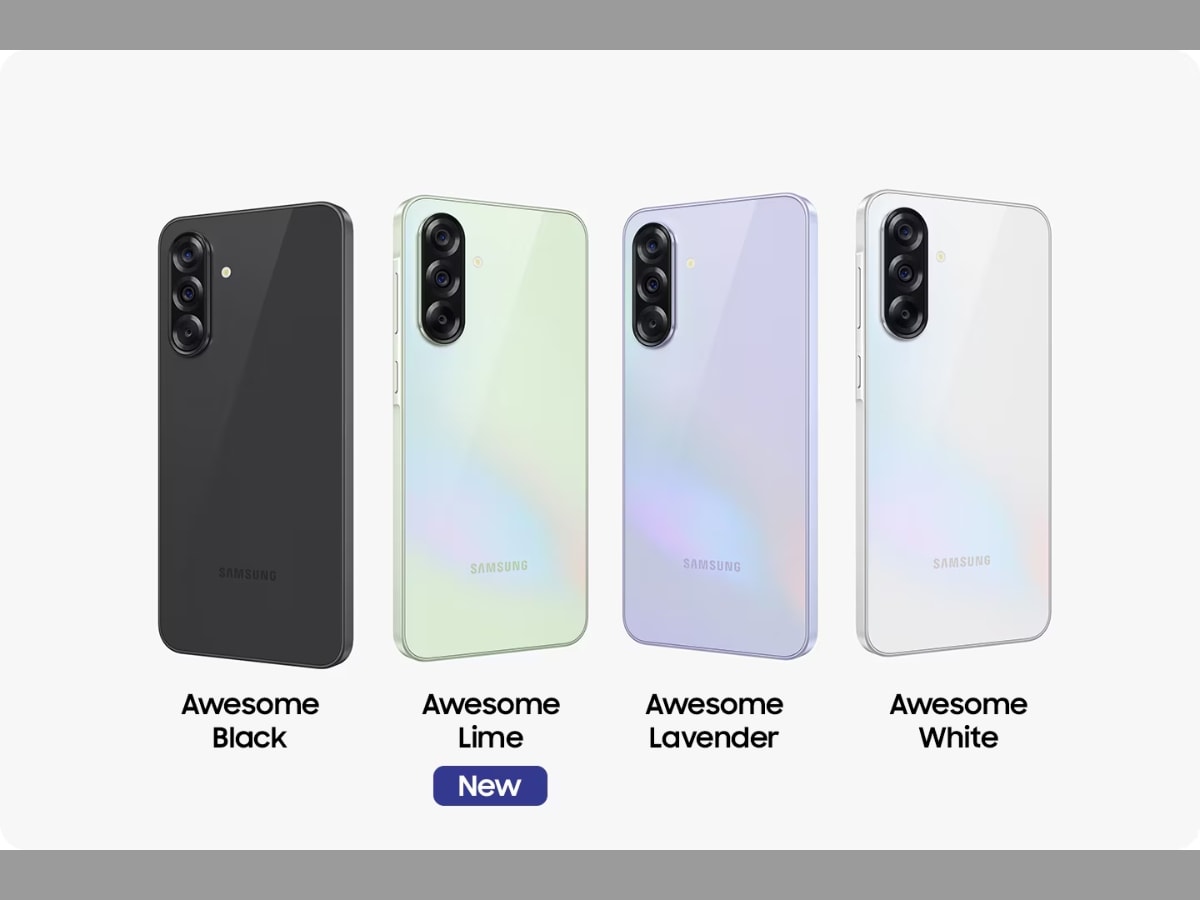Click Samsung logo on the black phone

(248, 574)
